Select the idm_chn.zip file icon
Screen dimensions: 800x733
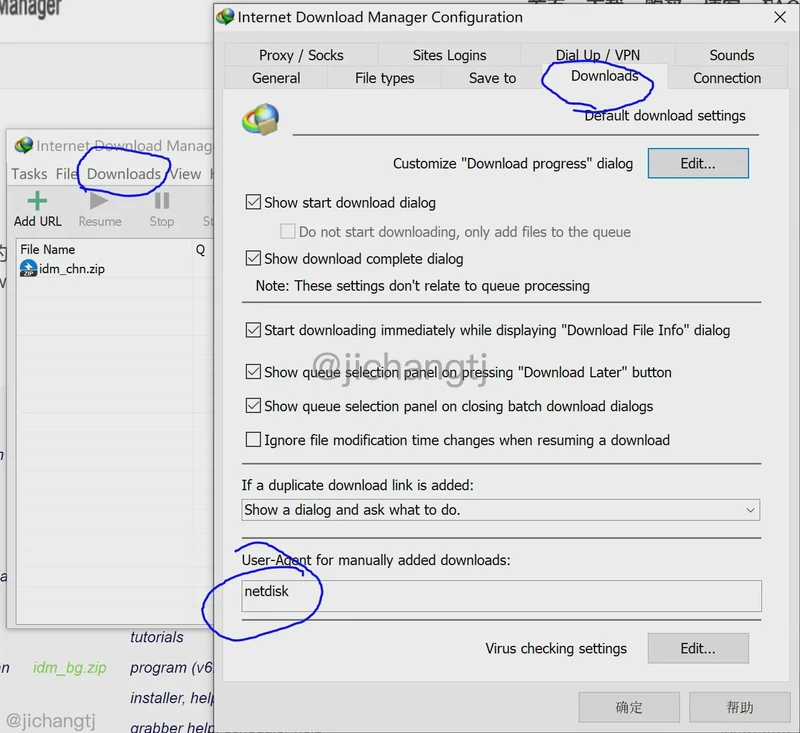(28, 269)
